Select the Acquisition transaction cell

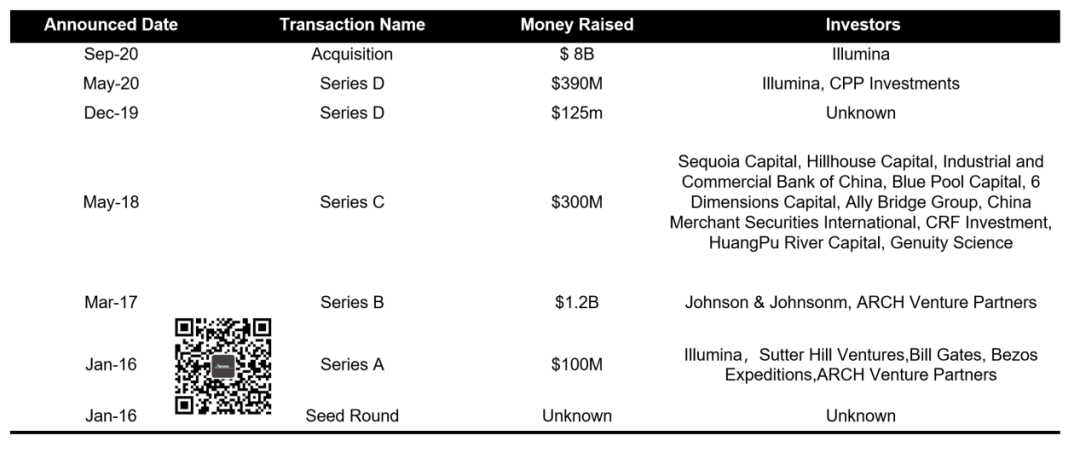[x=352, y=54]
